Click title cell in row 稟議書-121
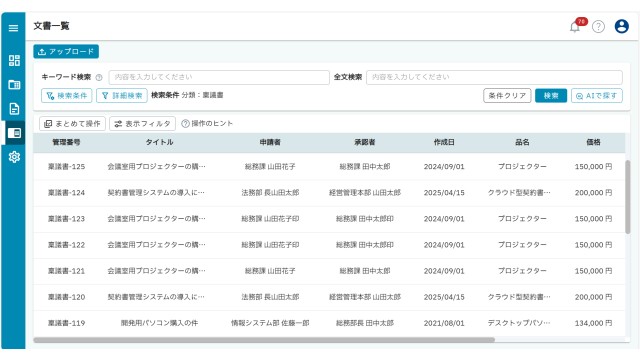The height and width of the screenshot is (360, 640). [156, 271]
